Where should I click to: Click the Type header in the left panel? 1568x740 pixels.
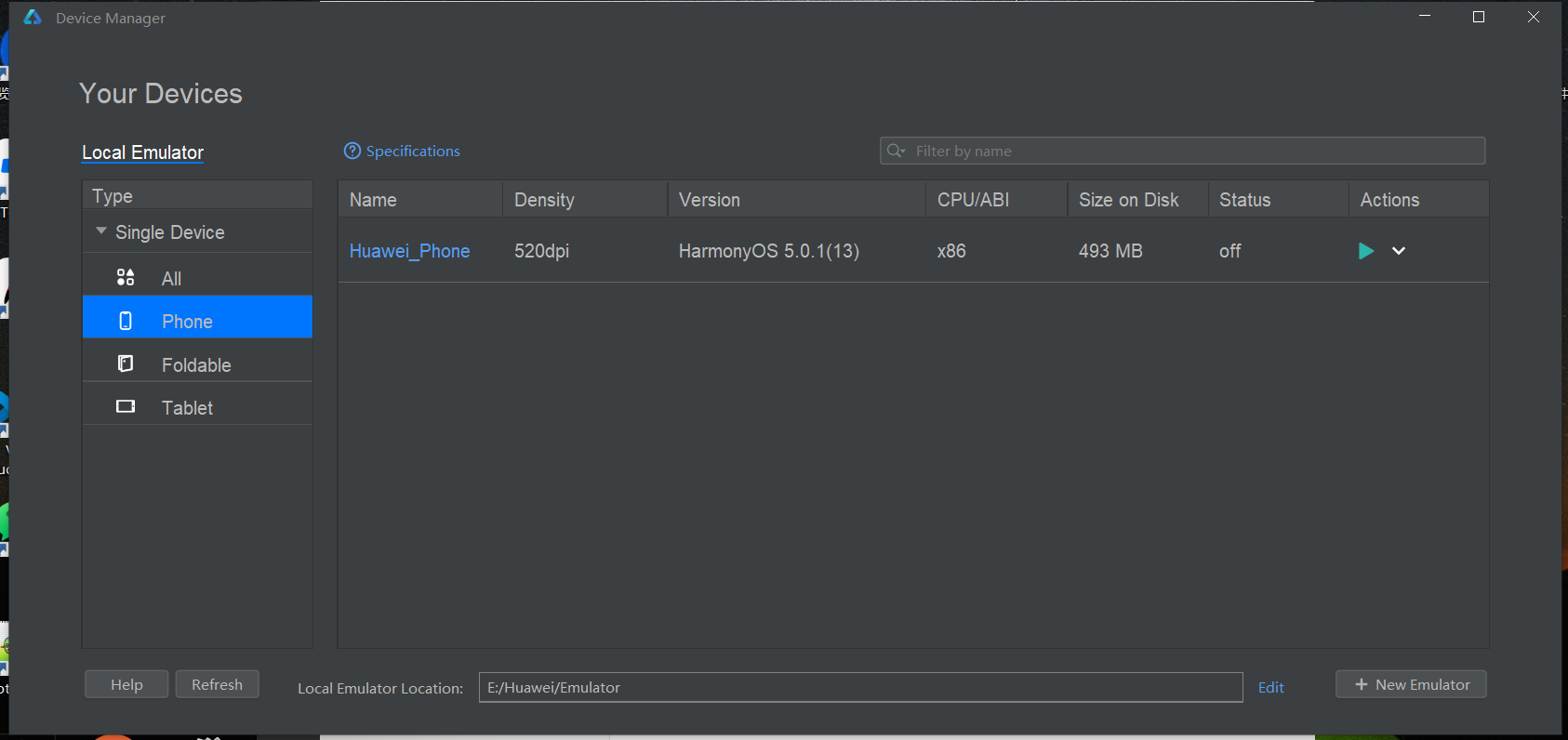point(197,195)
